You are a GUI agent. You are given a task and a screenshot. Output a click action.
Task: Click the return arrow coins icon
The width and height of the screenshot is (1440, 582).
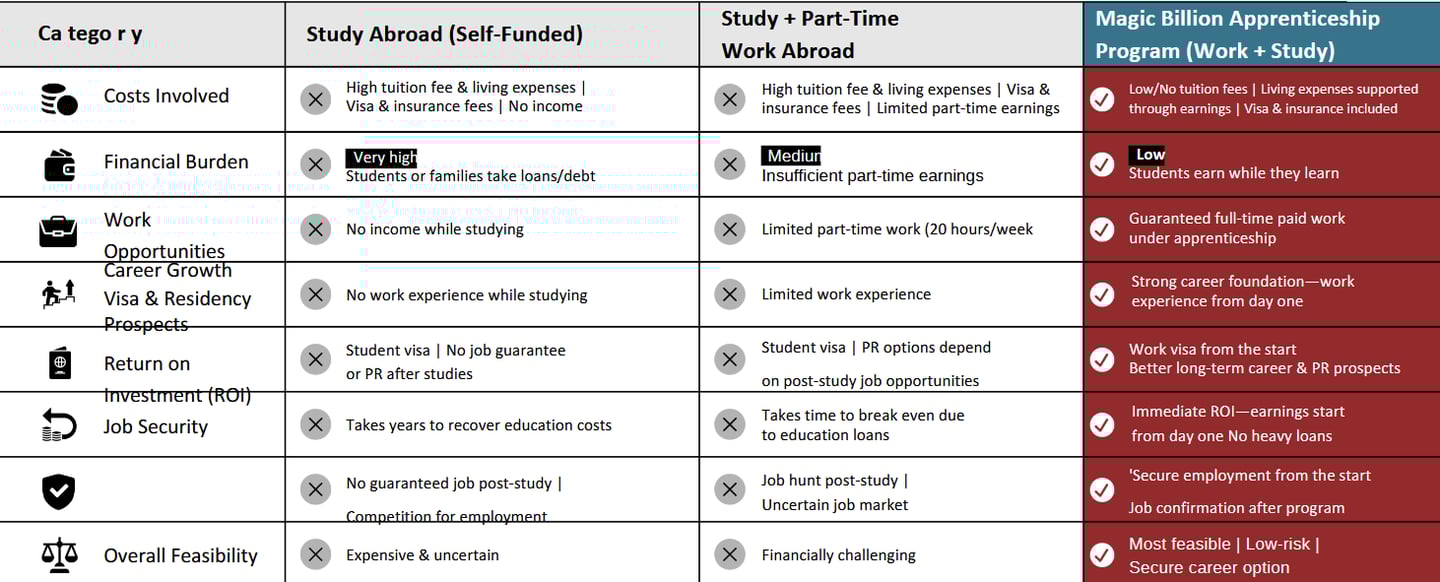pos(59,425)
